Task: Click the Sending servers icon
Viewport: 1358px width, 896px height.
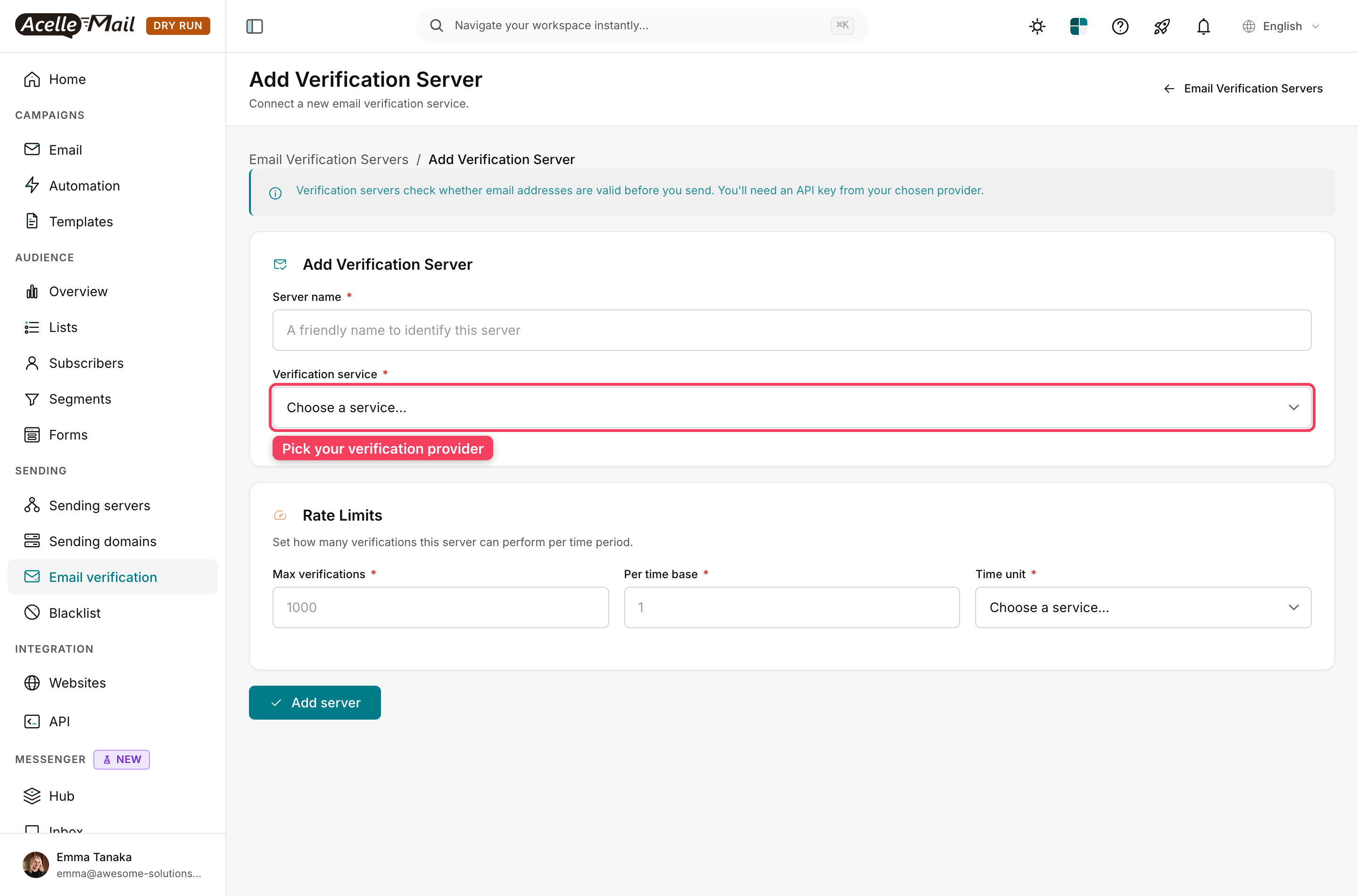Action: coord(32,505)
